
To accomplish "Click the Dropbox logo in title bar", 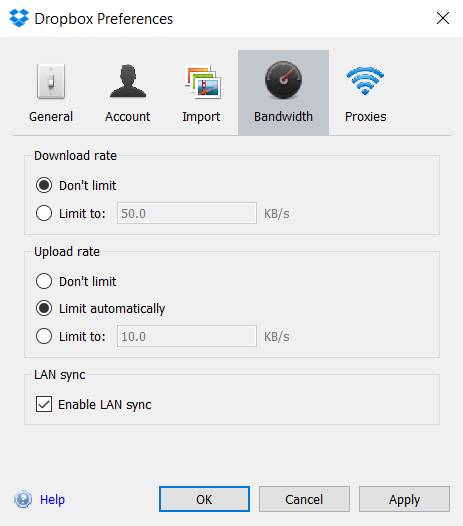I will [x=19, y=18].
